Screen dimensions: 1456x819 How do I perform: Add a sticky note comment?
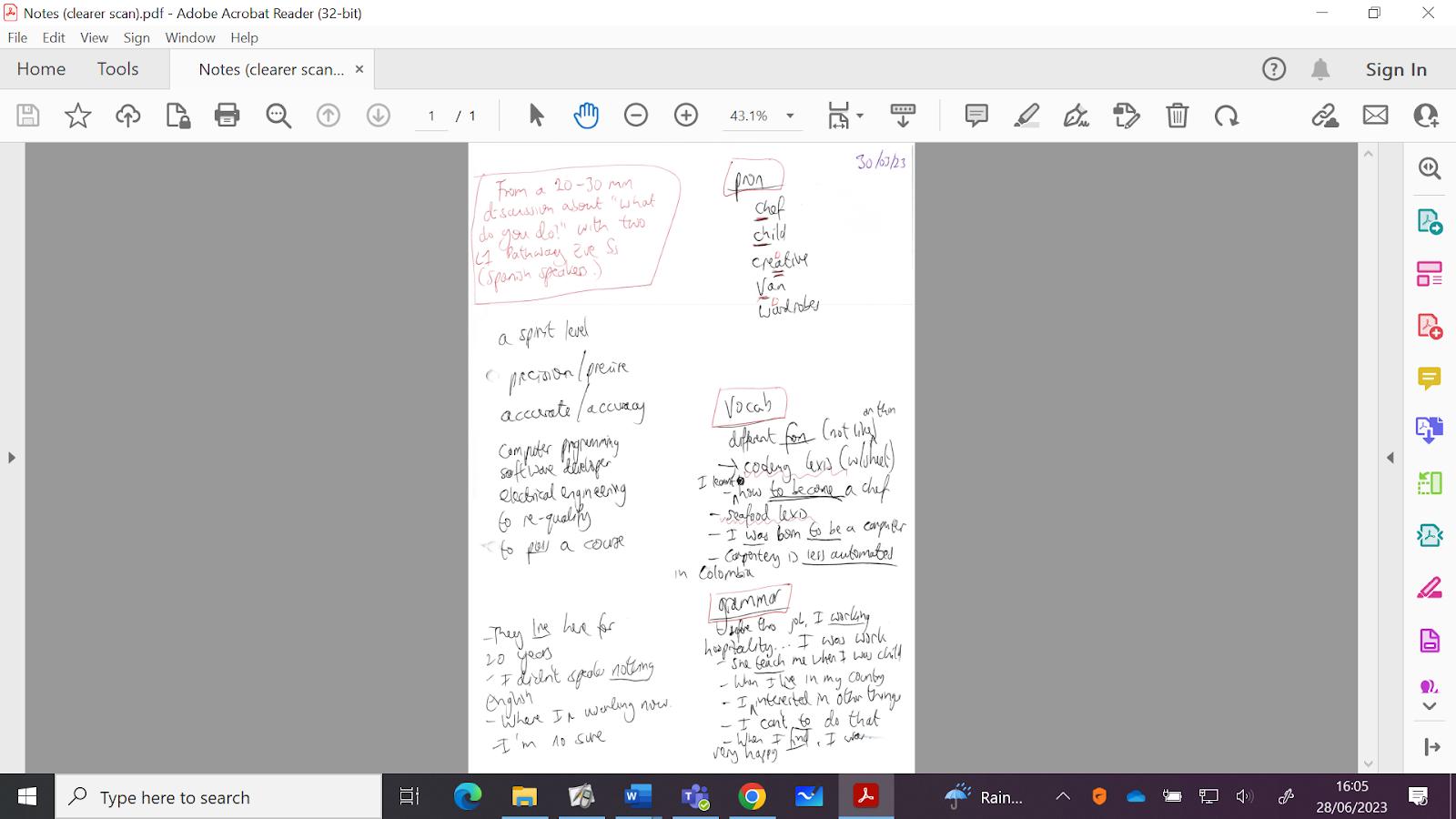(x=976, y=116)
